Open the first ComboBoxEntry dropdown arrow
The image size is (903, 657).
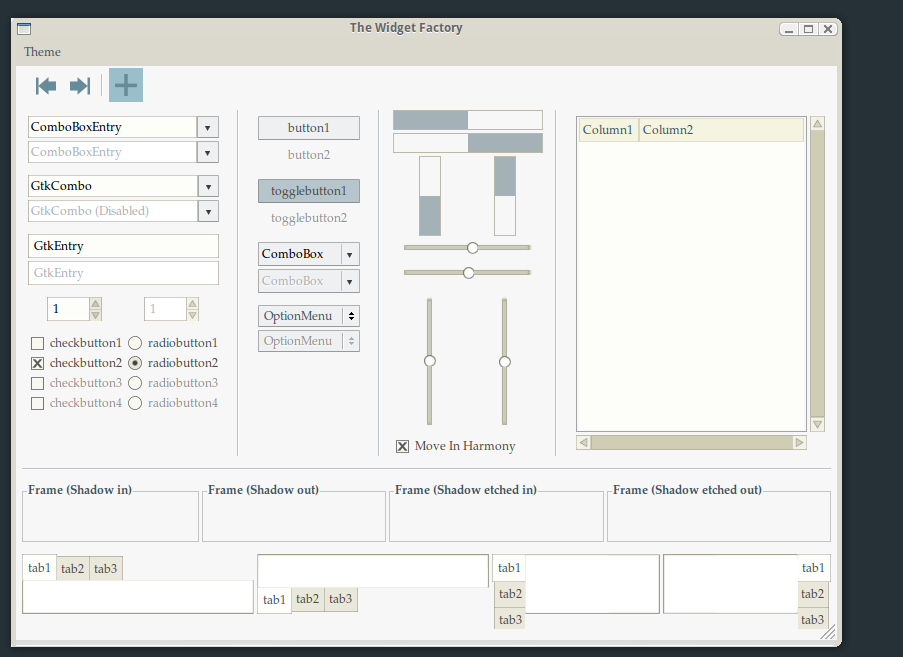click(x=207, y=127)
